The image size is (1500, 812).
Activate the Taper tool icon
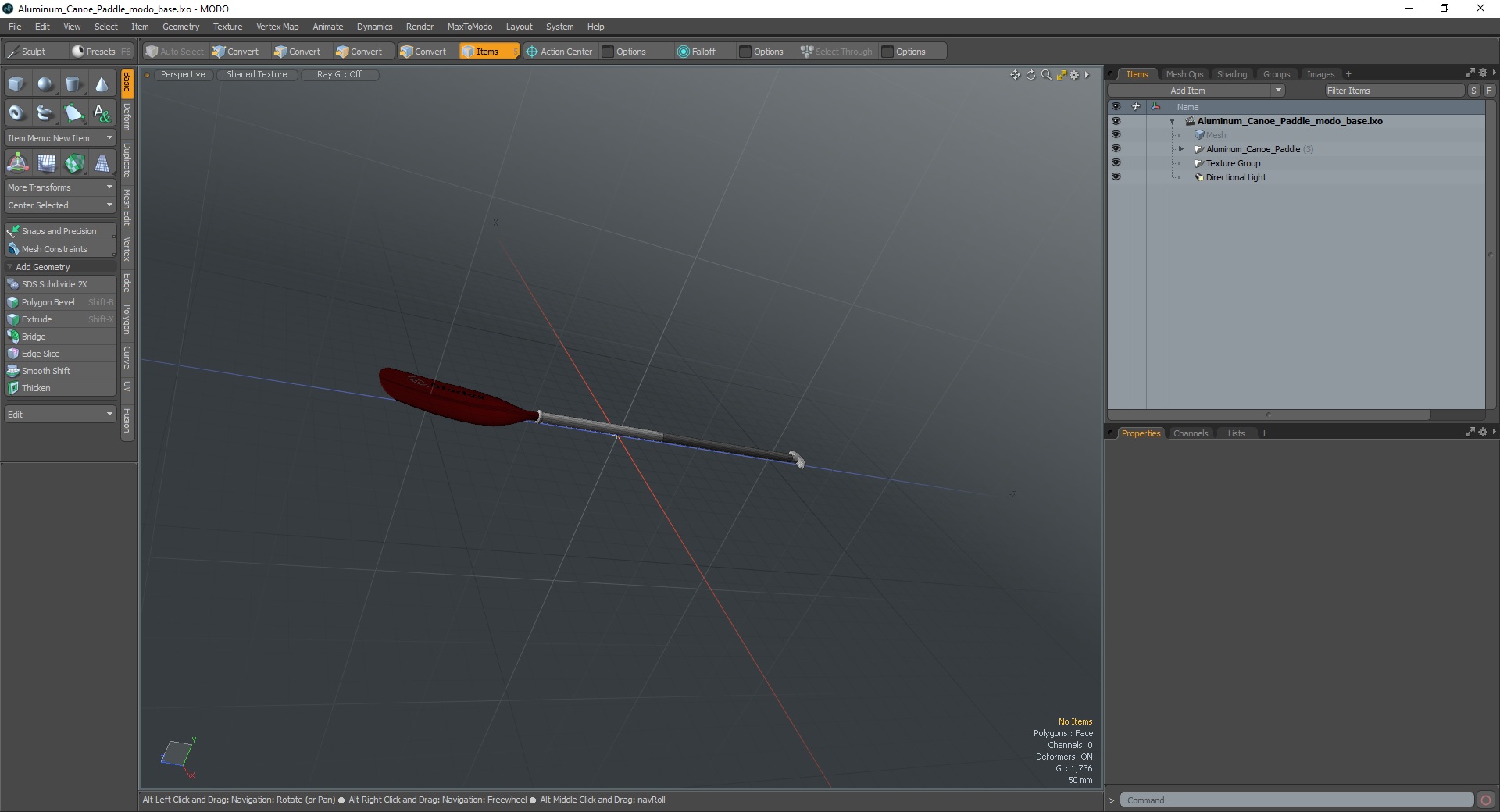102,163
